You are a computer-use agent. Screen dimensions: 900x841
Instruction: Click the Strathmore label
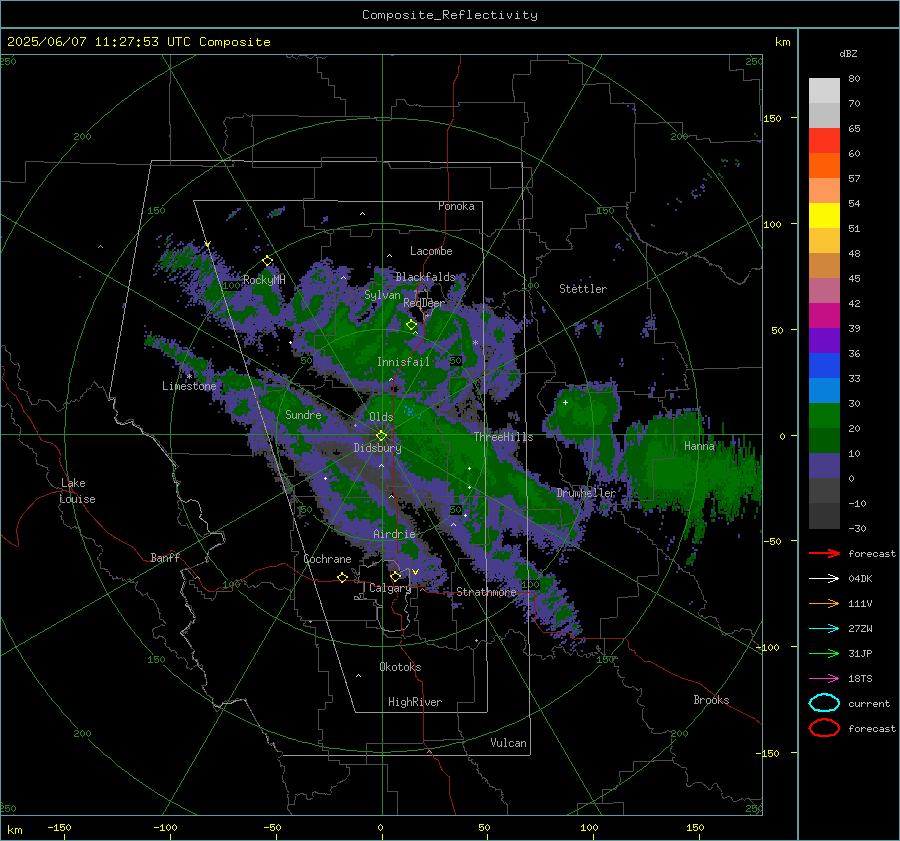point(486,592)
